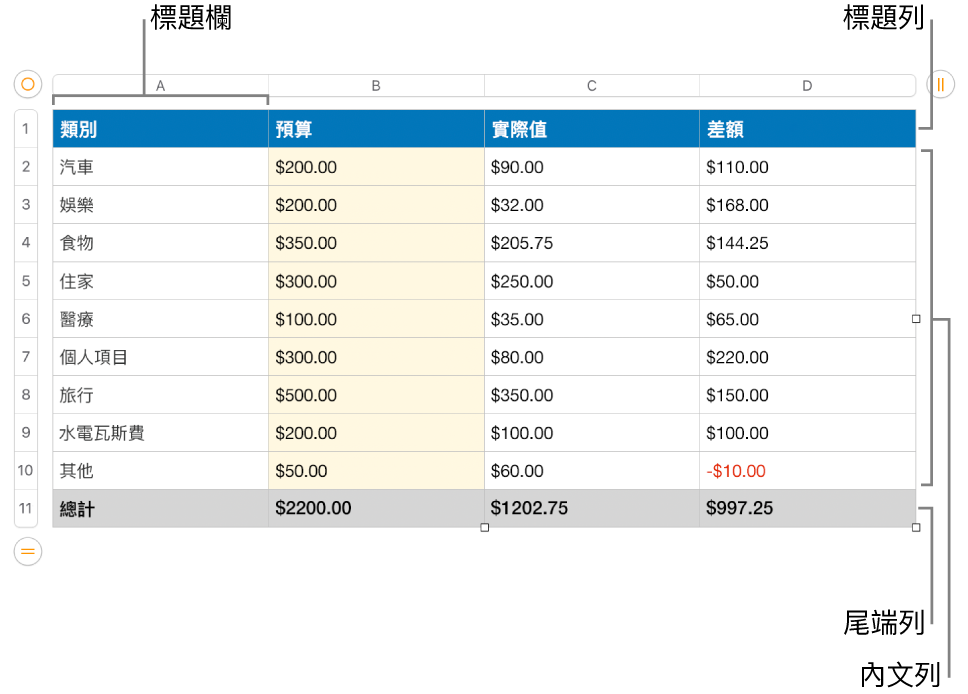Select the $350.00 budget cell for 食物
Viewport: 968px width, 694px height.
tap(376, 243)
